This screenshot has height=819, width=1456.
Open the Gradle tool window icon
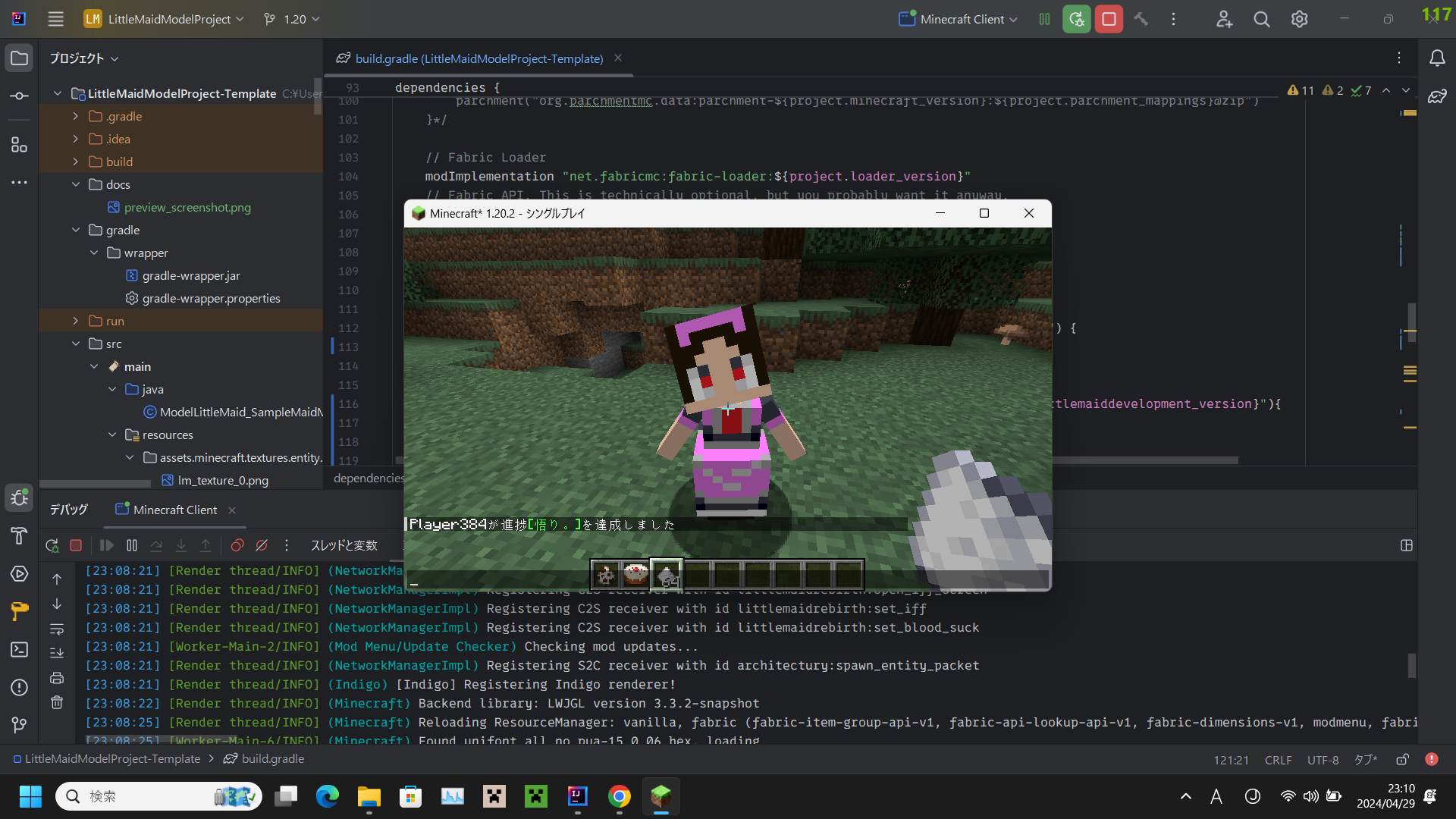pos(1436,96)
